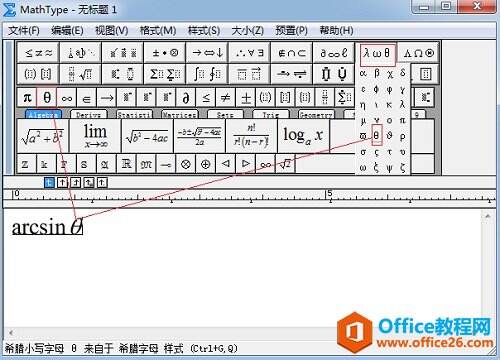Select β in the Greek letters dropdown

click(x=377, y=73)
